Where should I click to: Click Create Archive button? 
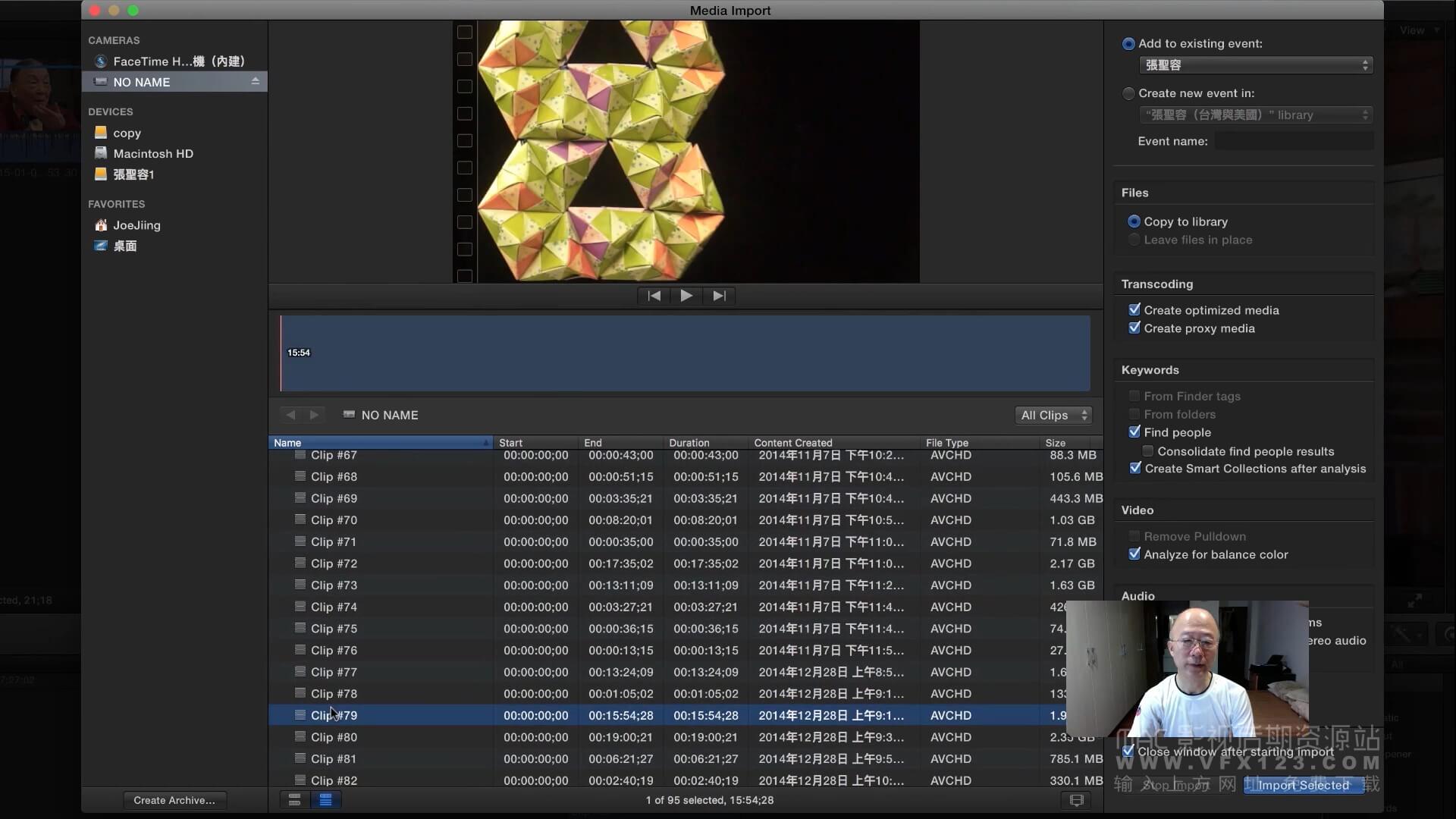pyautogui.click(x=174, y=800)
